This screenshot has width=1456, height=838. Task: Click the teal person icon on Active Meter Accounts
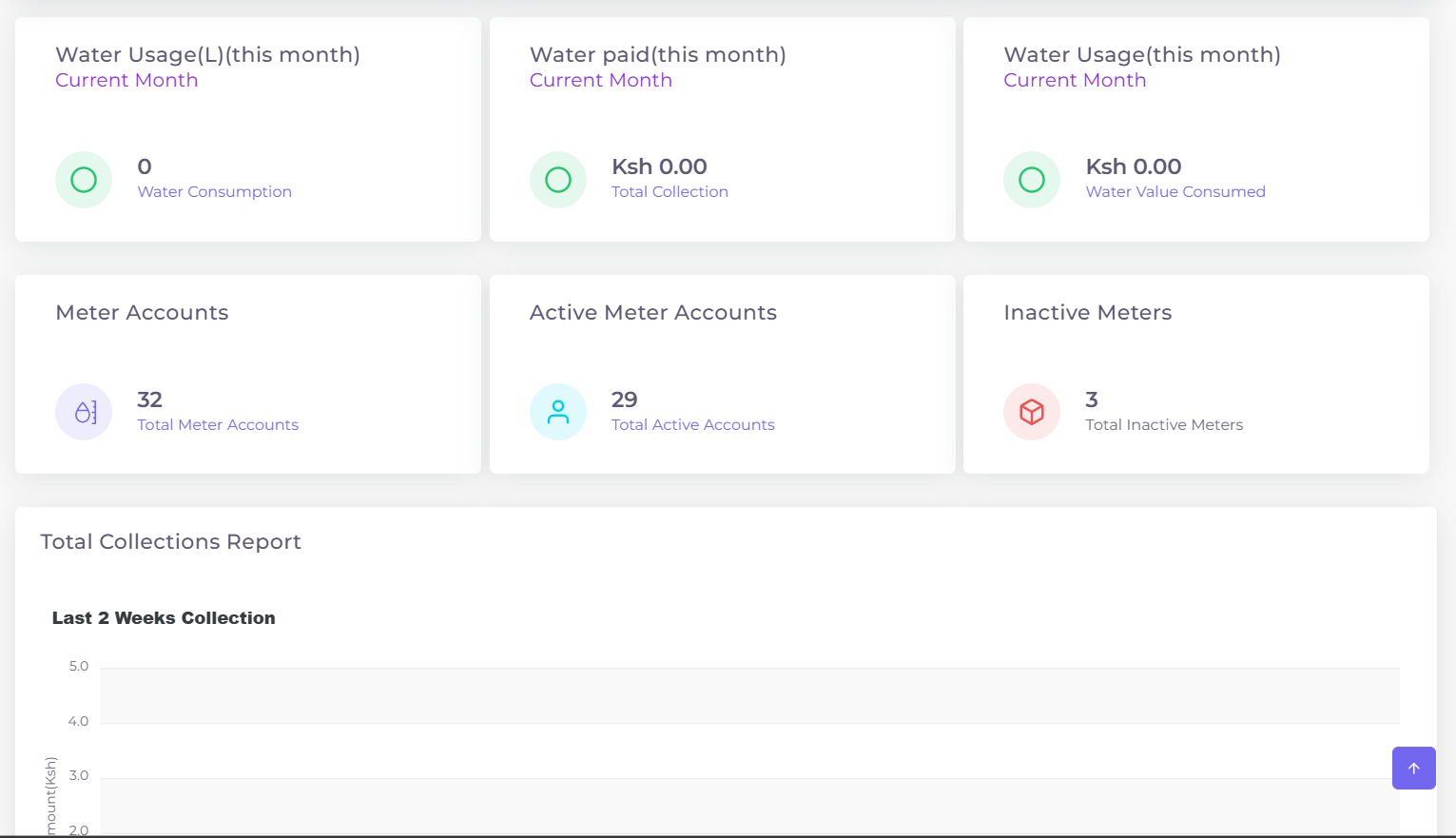558,411
